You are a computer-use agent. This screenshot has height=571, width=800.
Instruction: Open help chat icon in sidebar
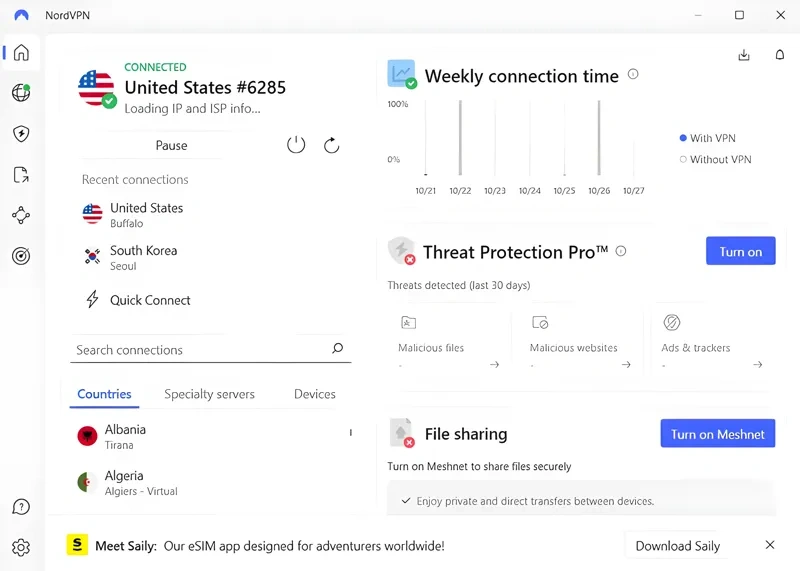21,507
